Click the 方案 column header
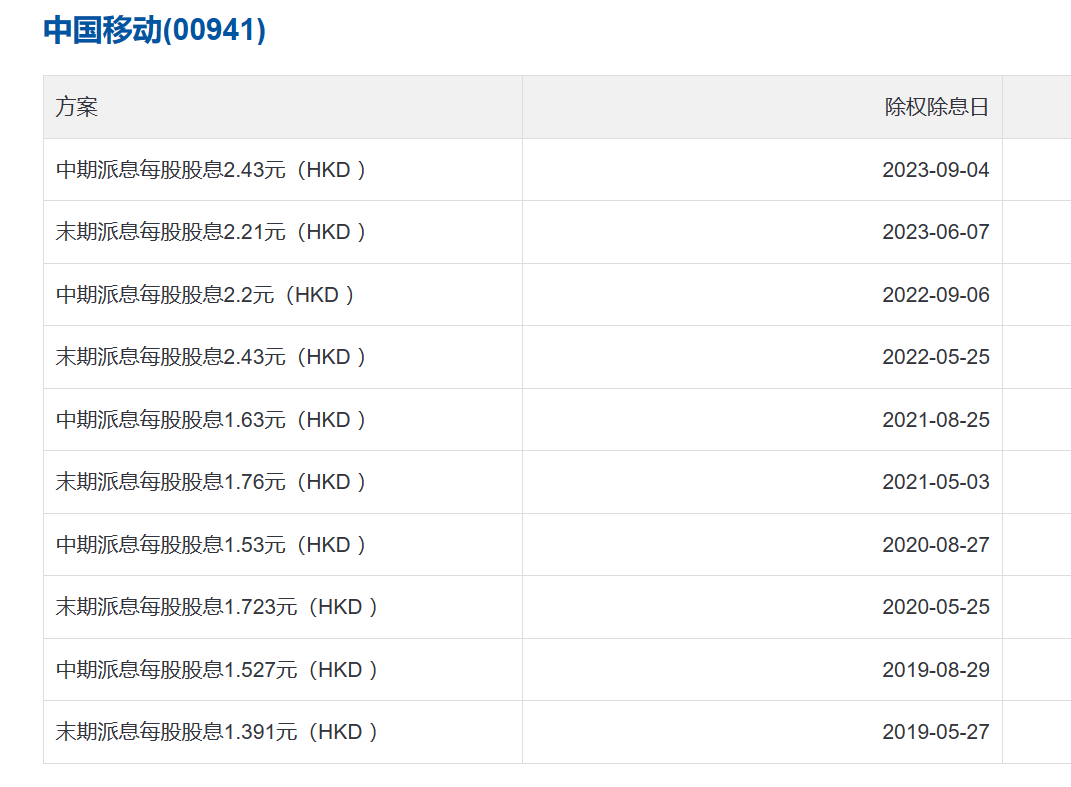The image size is (1071, 787). pos(76,107)
